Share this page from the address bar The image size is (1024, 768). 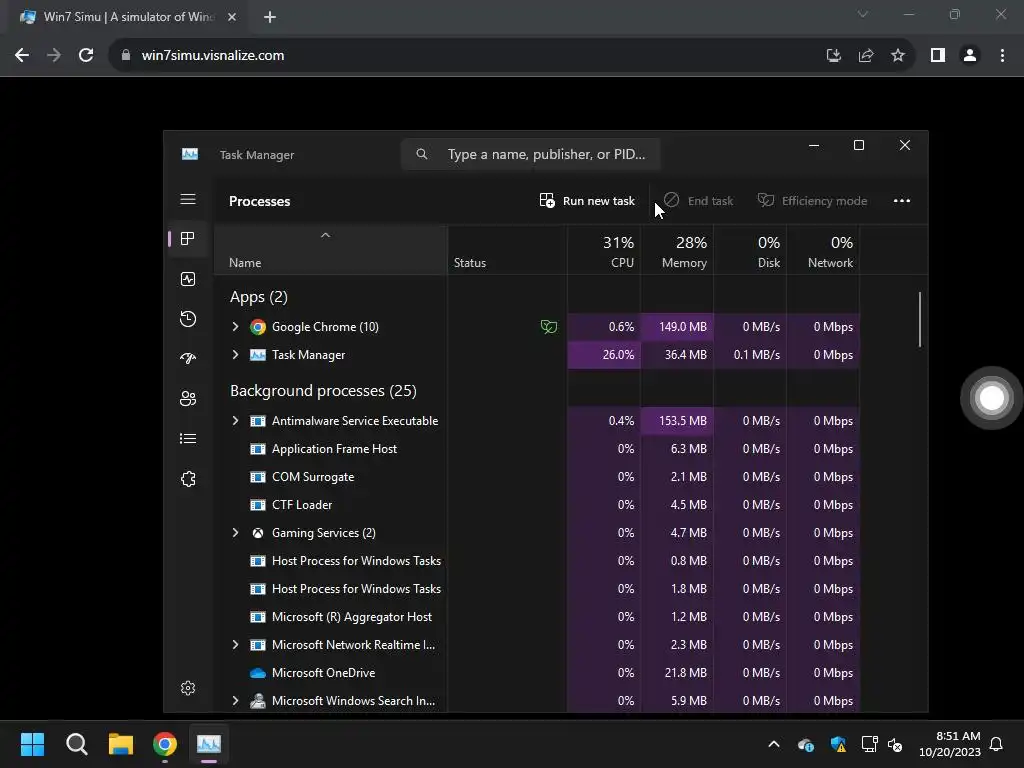866,56
